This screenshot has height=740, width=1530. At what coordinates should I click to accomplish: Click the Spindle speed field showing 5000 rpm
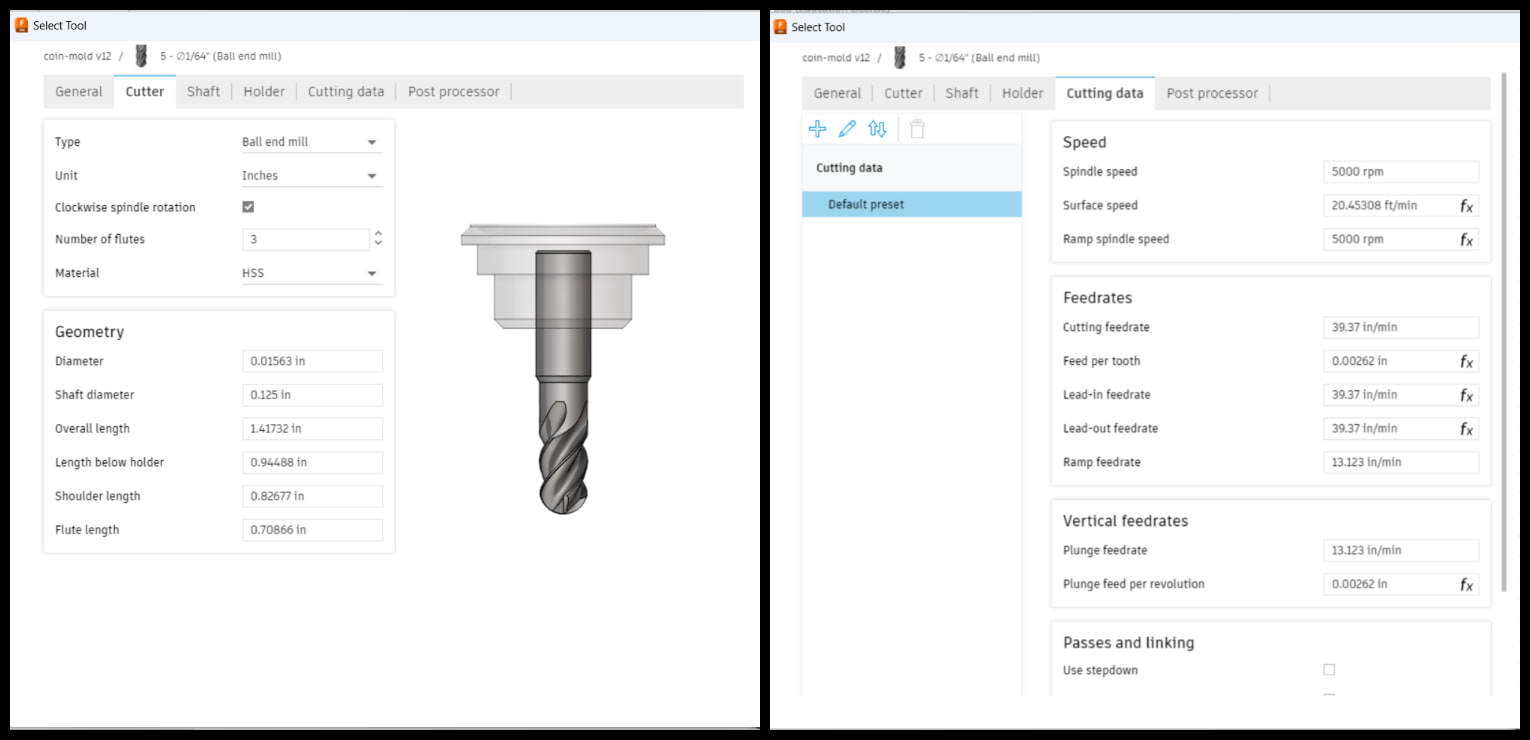tap(1400, 172)
